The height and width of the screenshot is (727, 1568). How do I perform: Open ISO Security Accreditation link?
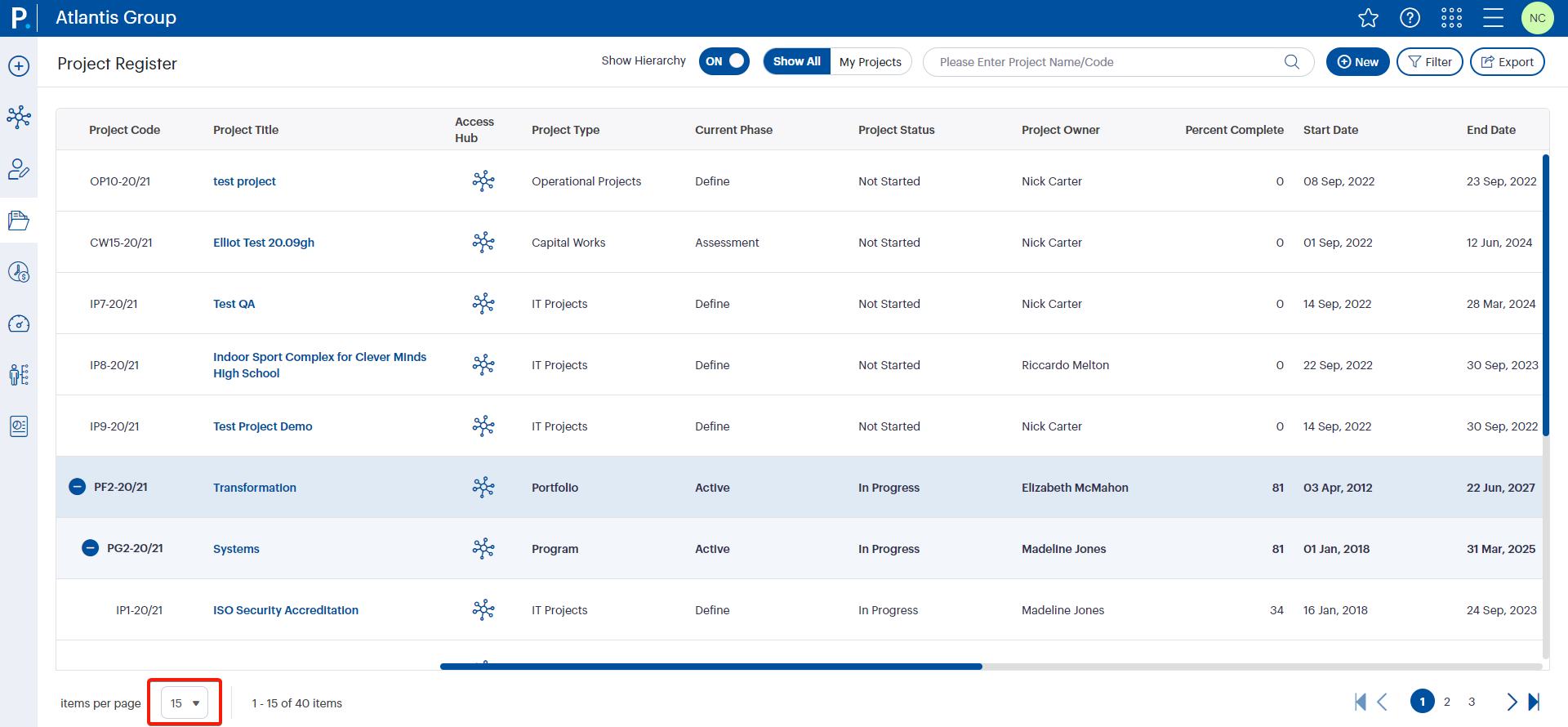click(x=286, y=610)
